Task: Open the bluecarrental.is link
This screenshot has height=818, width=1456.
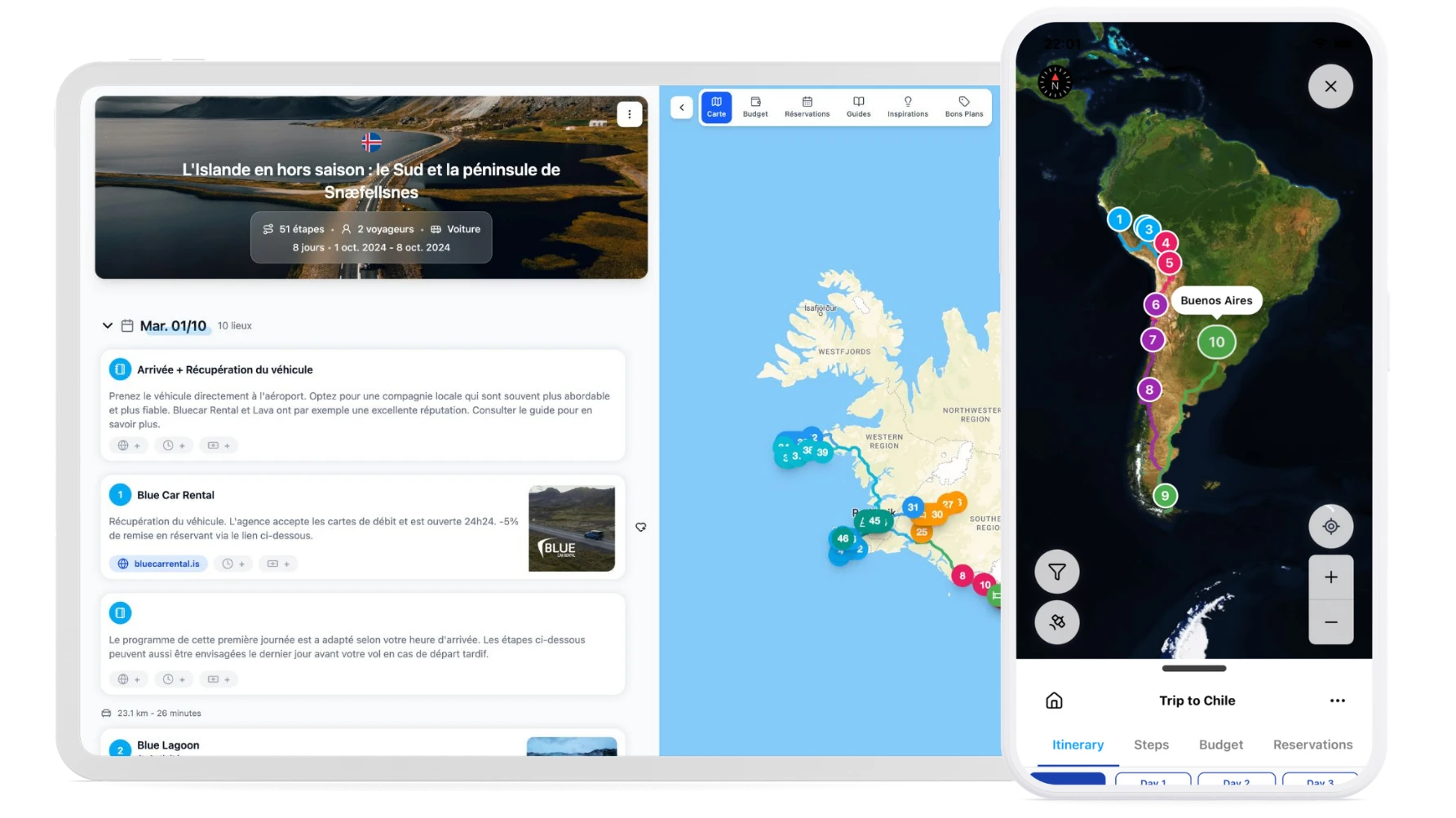Action: click(x=159, y=564)
